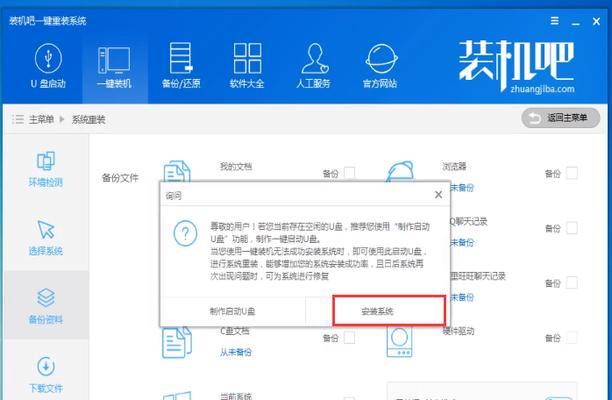The height and width of the screenshot is (400, 612).
Task: Click 系统重装 breadcrumb text
Action: pos(89,119)
